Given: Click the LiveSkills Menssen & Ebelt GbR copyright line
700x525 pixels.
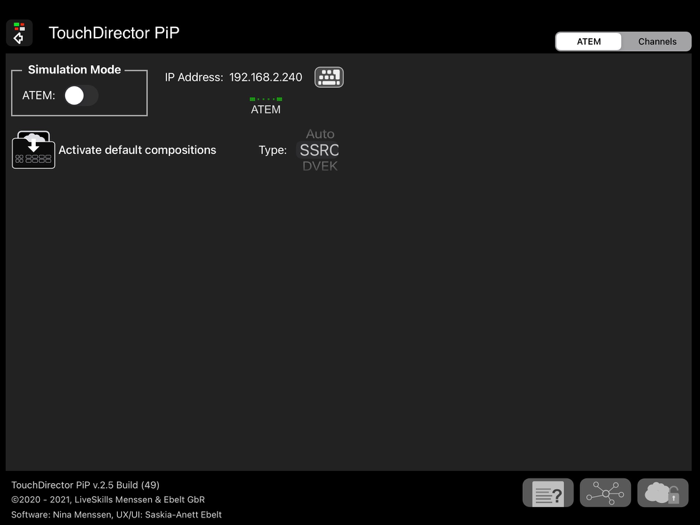Looking at the screenshot, I should click(x=108, y=500).
